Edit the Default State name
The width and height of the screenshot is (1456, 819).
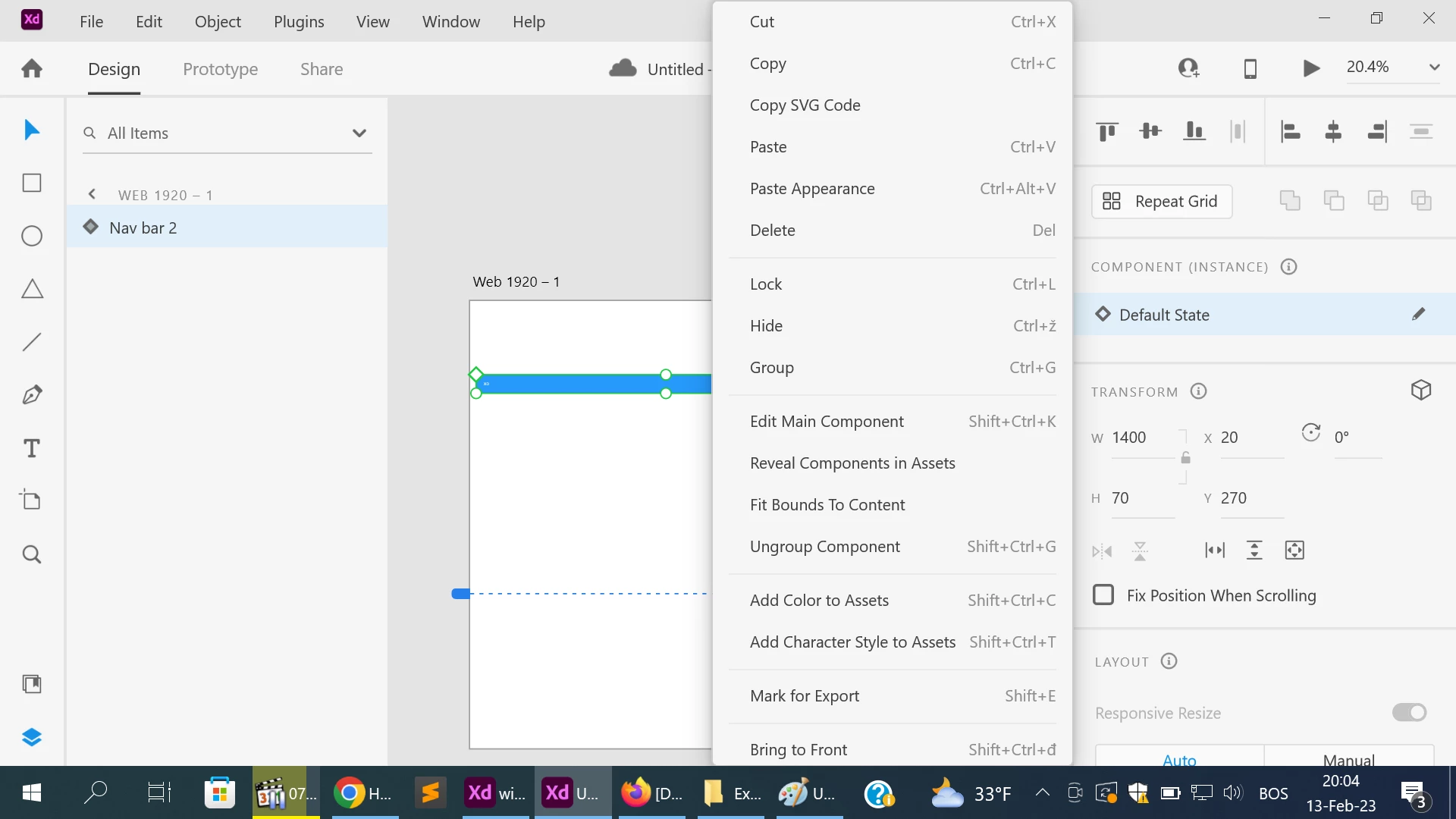click(x=1418, y=315)
